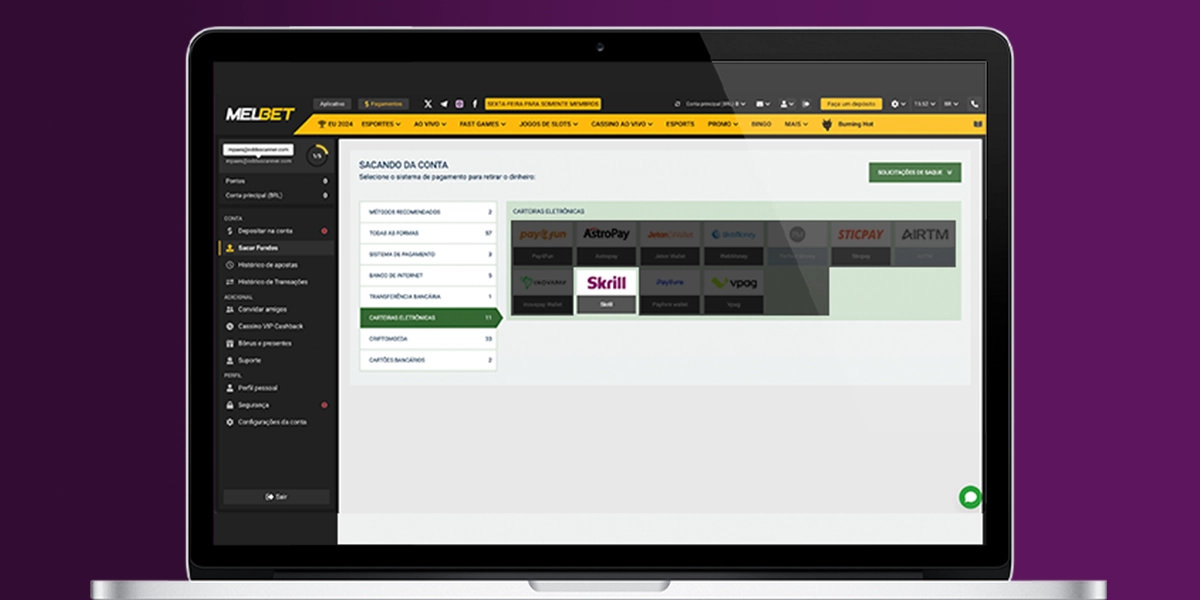Open Cassino VIP Cashback
Image resolution: width=1200 pixels, height=600 pixels.
277,326
